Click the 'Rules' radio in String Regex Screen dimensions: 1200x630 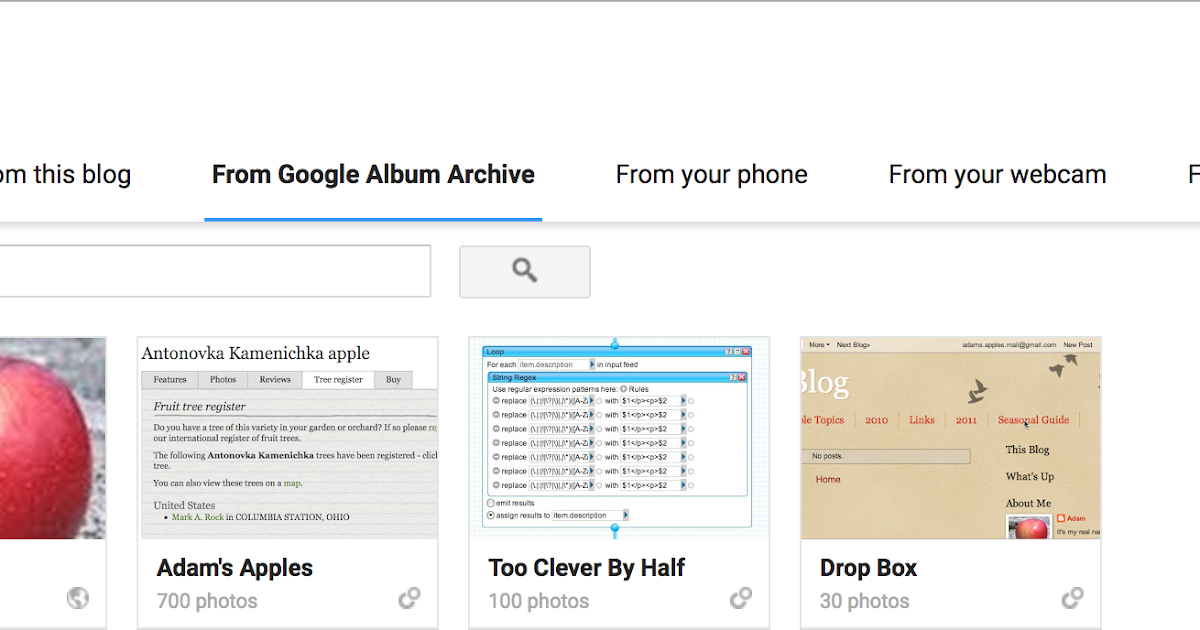click(624, 389)
